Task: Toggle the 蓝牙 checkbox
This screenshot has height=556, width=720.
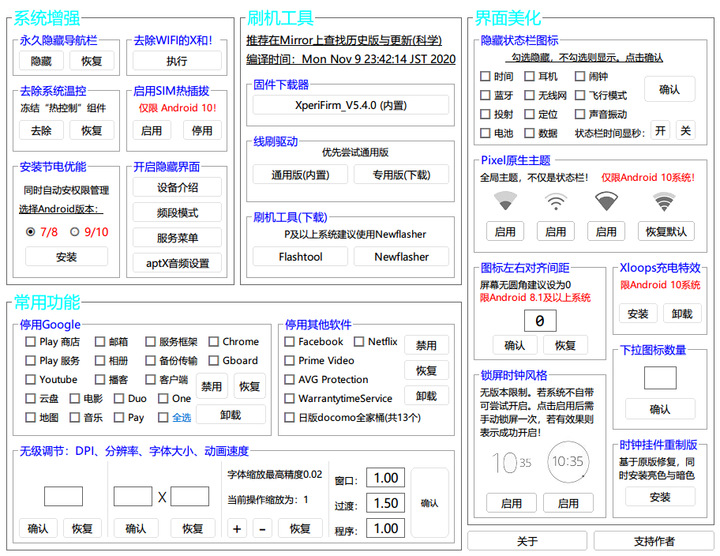Action: pyautogui.click(x=485, y=95)
